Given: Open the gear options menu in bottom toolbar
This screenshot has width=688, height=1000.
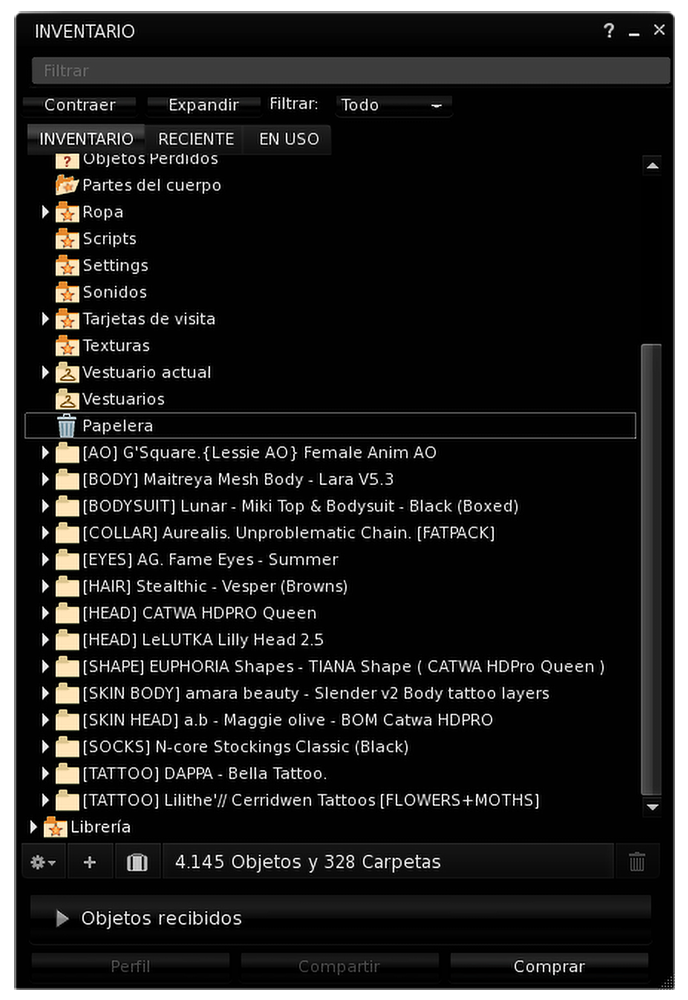Looking at the screenshot, I should point(42,862).
